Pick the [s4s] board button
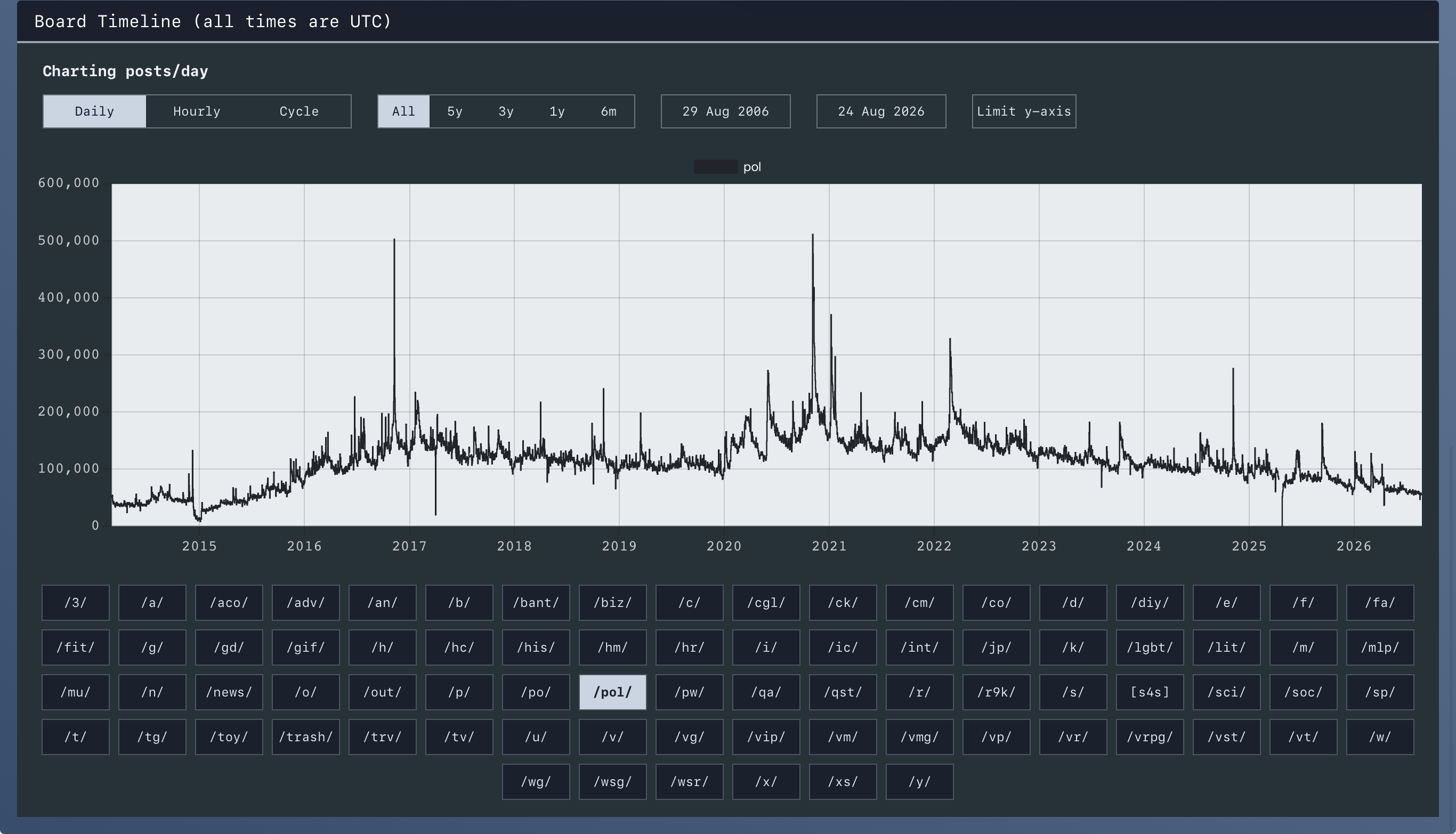Screen dimensions: 1456x834 1150,692
